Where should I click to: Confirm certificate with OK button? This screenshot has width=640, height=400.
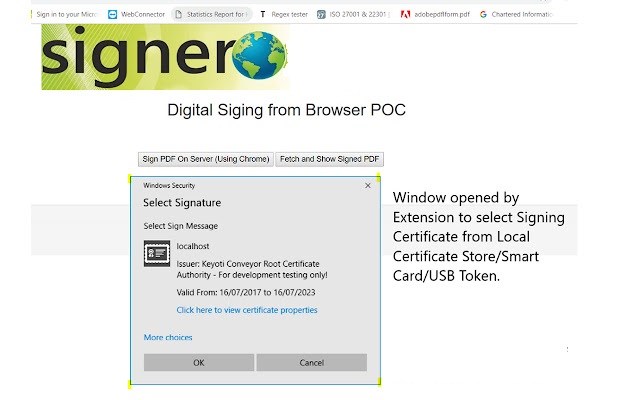click(199, 362)
